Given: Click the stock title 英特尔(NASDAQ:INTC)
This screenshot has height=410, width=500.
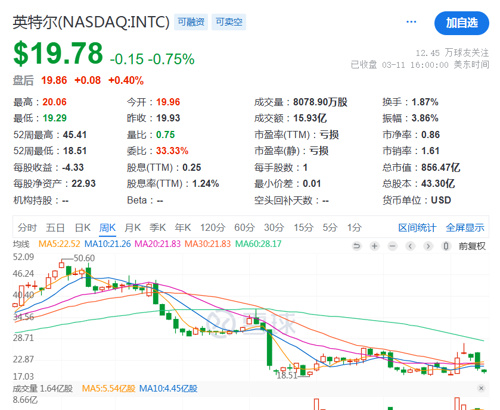Looking at the screenshot, I should tap(91, 22).
